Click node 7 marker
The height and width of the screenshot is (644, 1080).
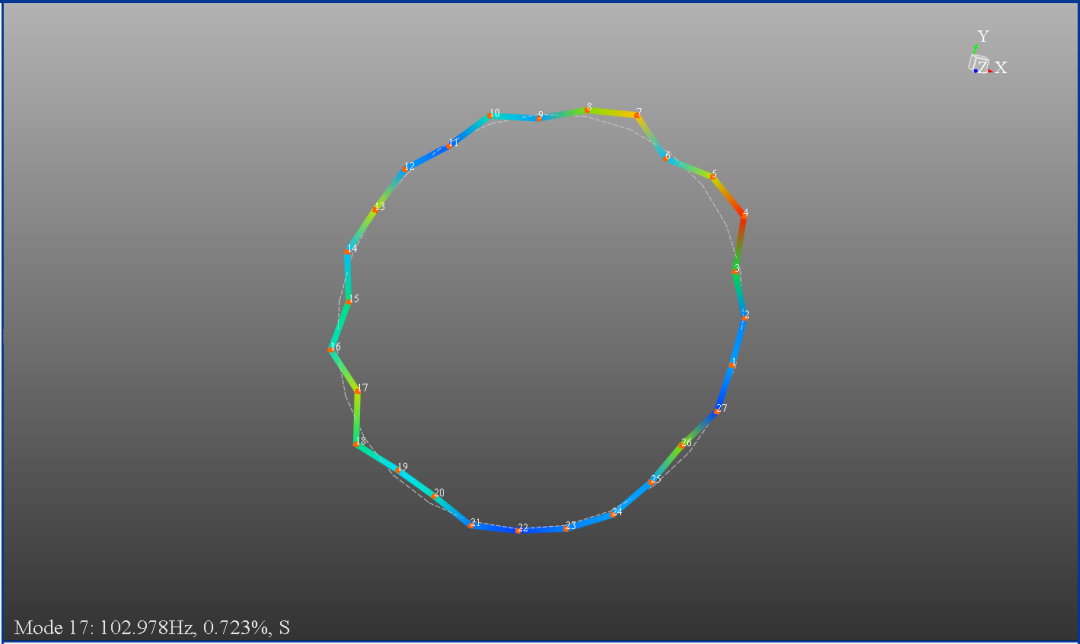[x=637, y=115]
